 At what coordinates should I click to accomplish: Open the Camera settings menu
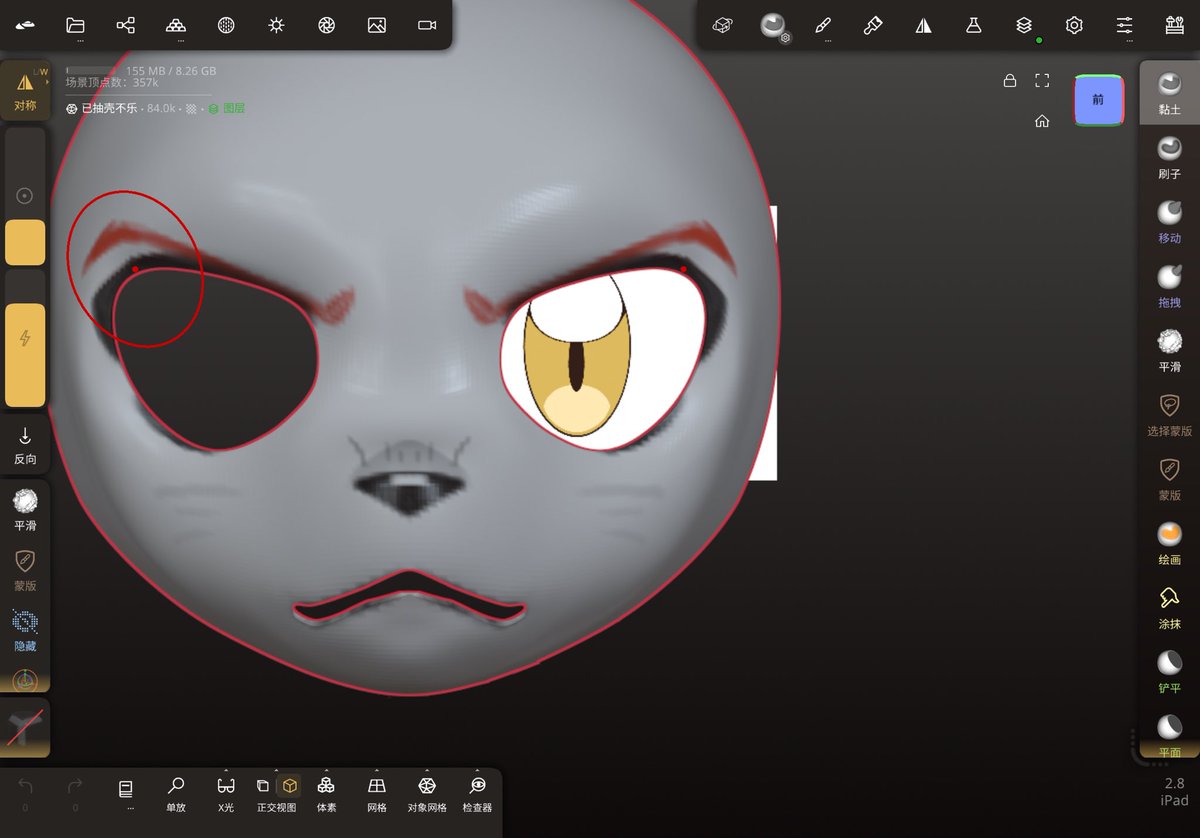point(427,25)
